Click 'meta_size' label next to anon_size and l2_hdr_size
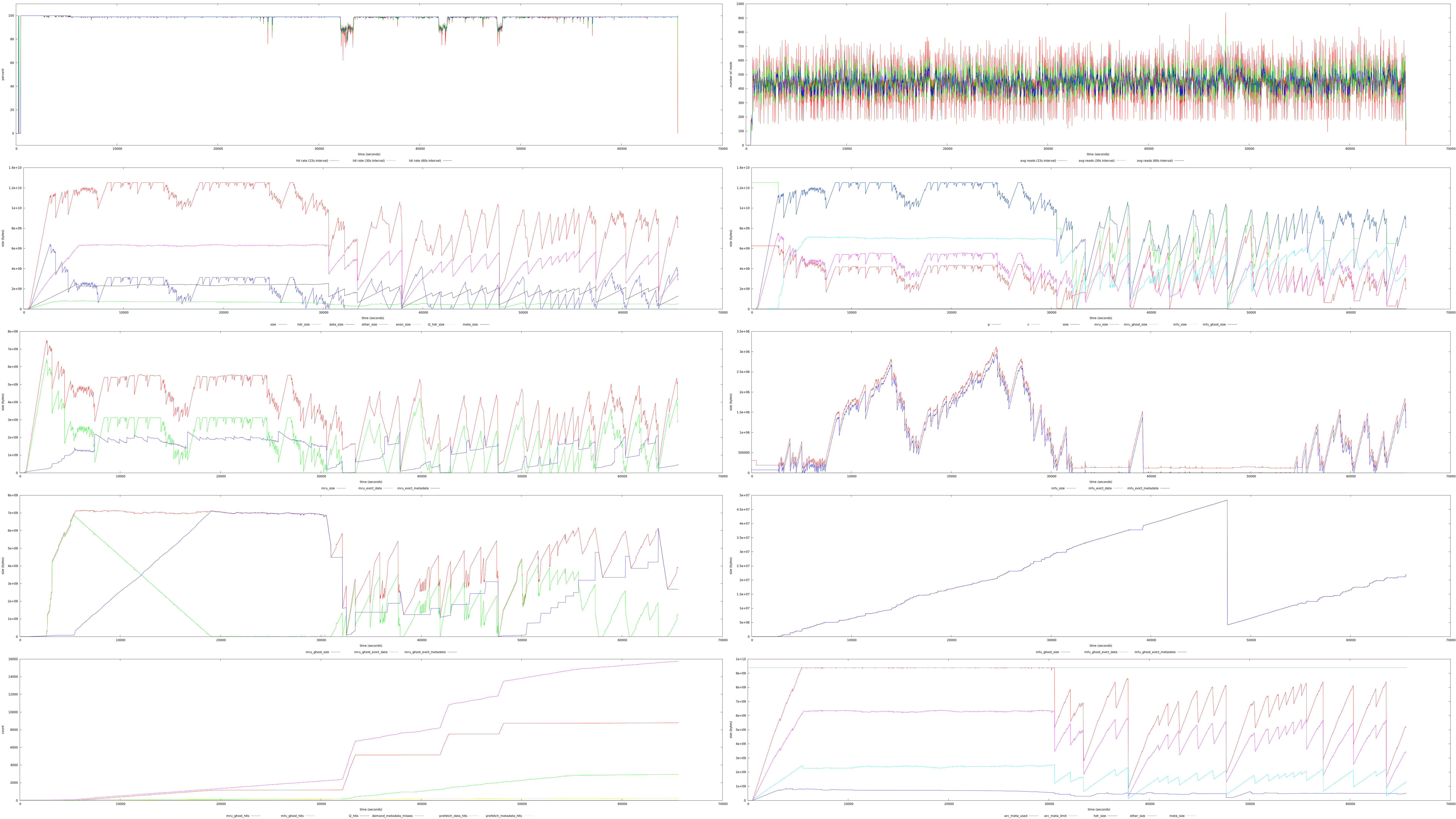This screenshot has height=819, width=1456. click(x=470, y=324)
